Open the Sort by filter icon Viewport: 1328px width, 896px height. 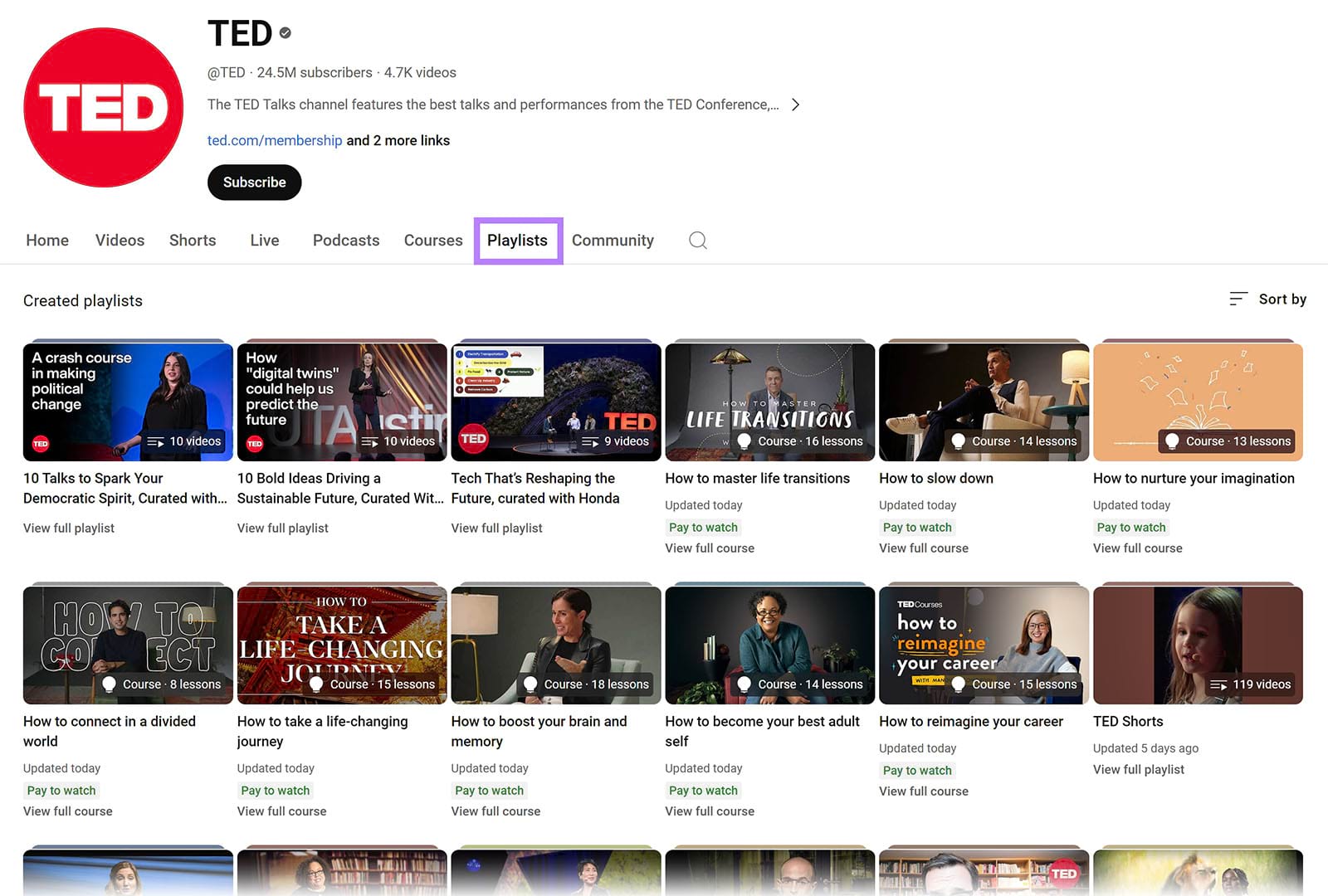1239,299
